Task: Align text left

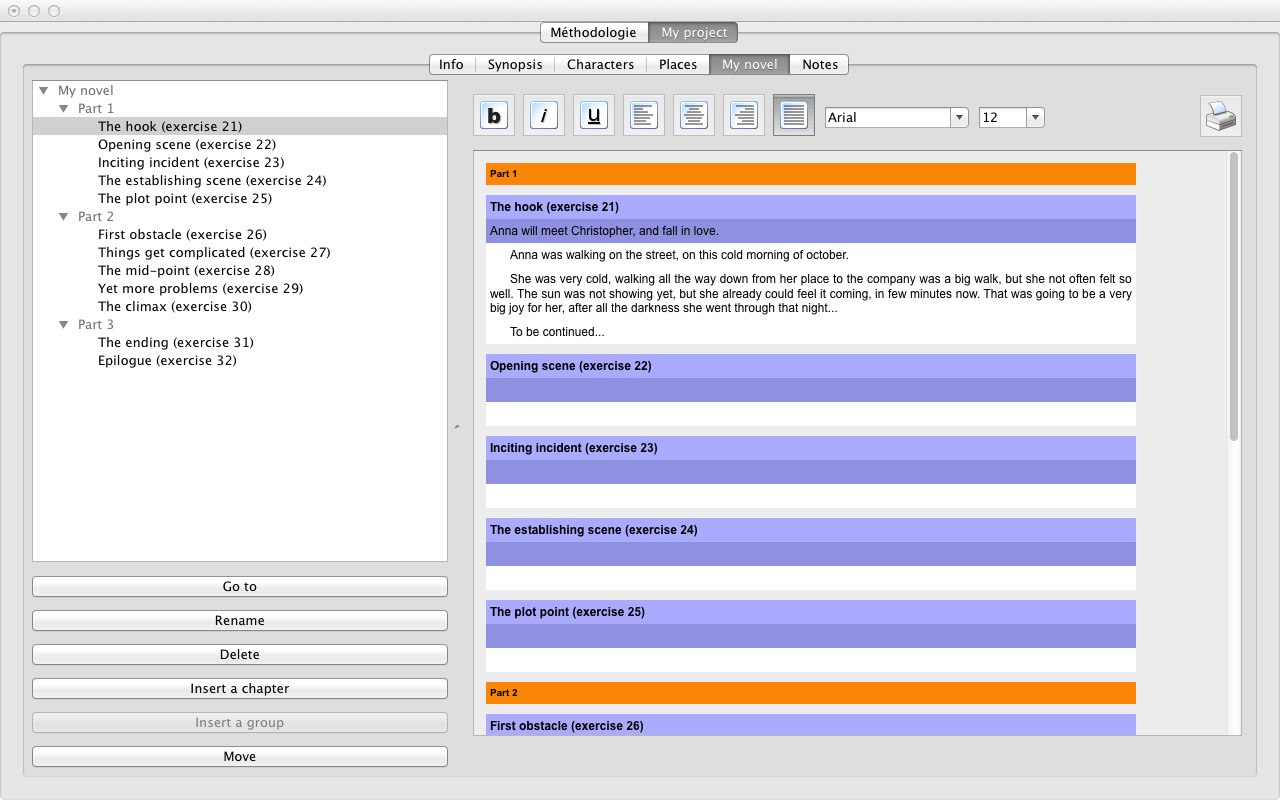Action: [x=644, y=116]
